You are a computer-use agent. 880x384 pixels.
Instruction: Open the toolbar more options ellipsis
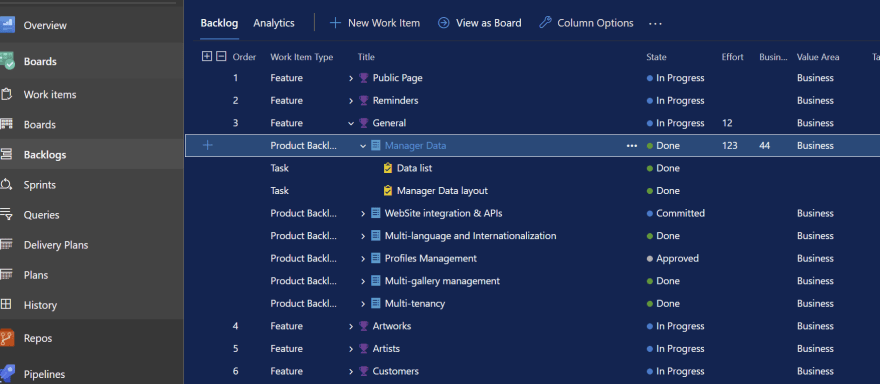tap(655, 24)
